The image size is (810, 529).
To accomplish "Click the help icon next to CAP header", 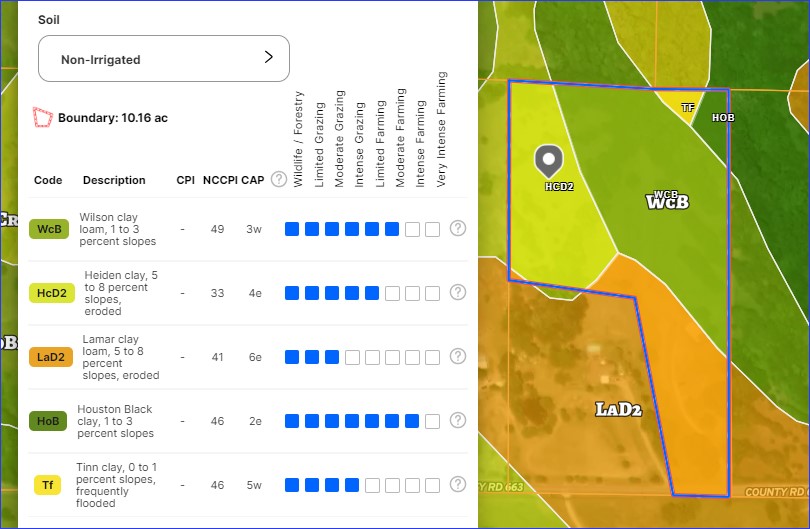I will click(x=279, y=180).
